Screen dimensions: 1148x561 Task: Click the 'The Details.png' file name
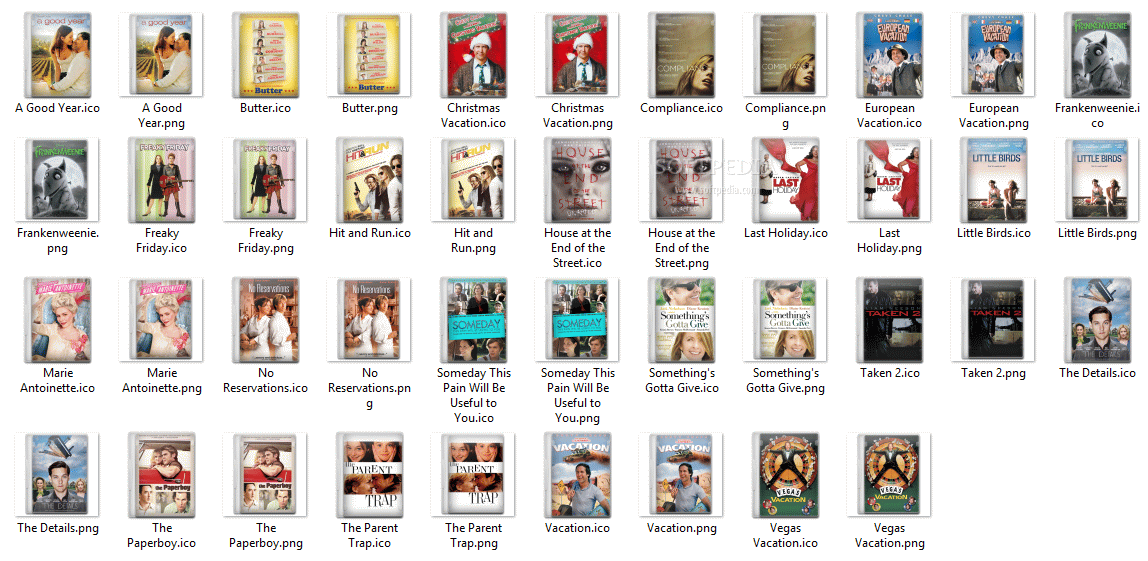coord(58,528)
